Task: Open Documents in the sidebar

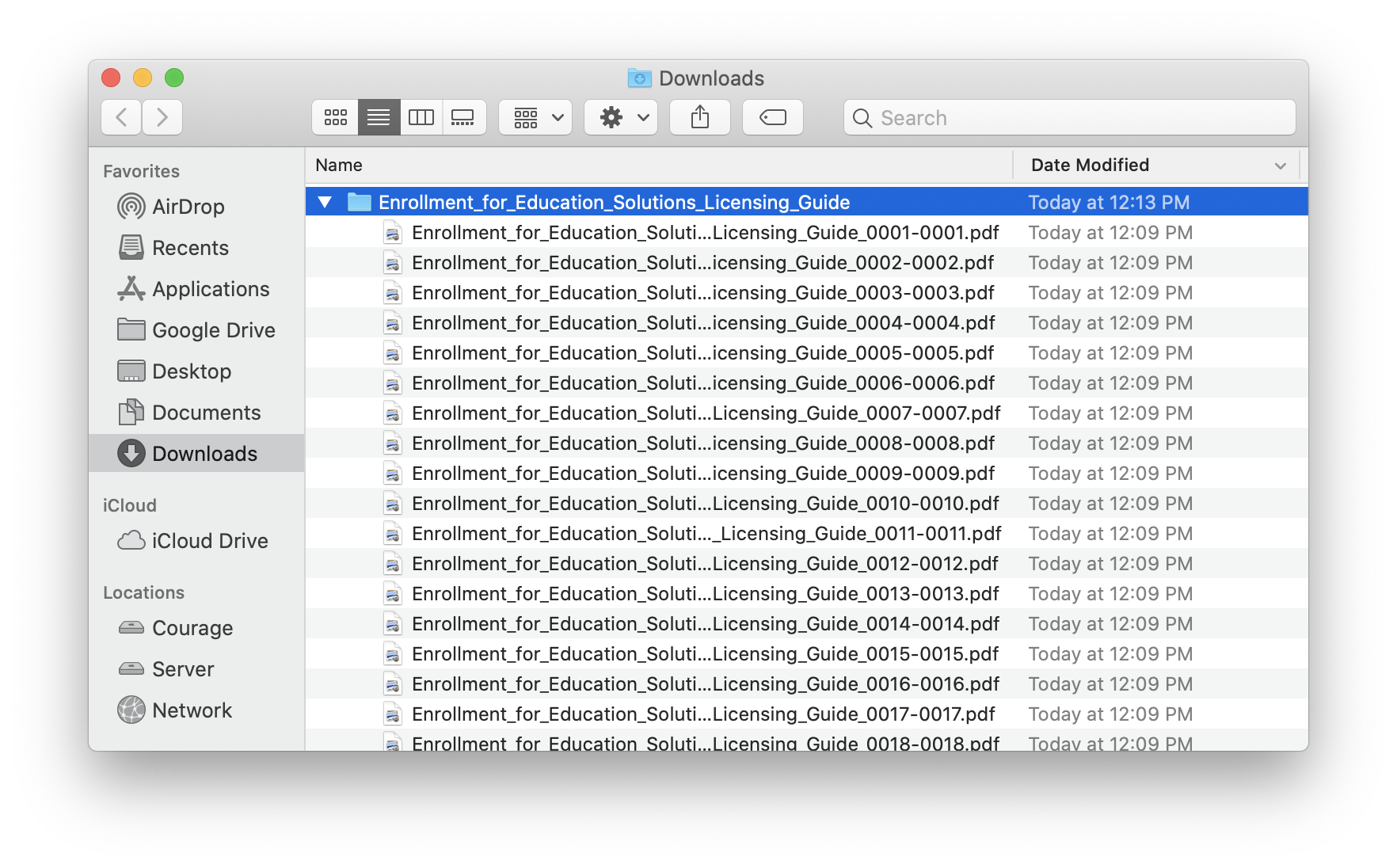Action: (196, 413)
